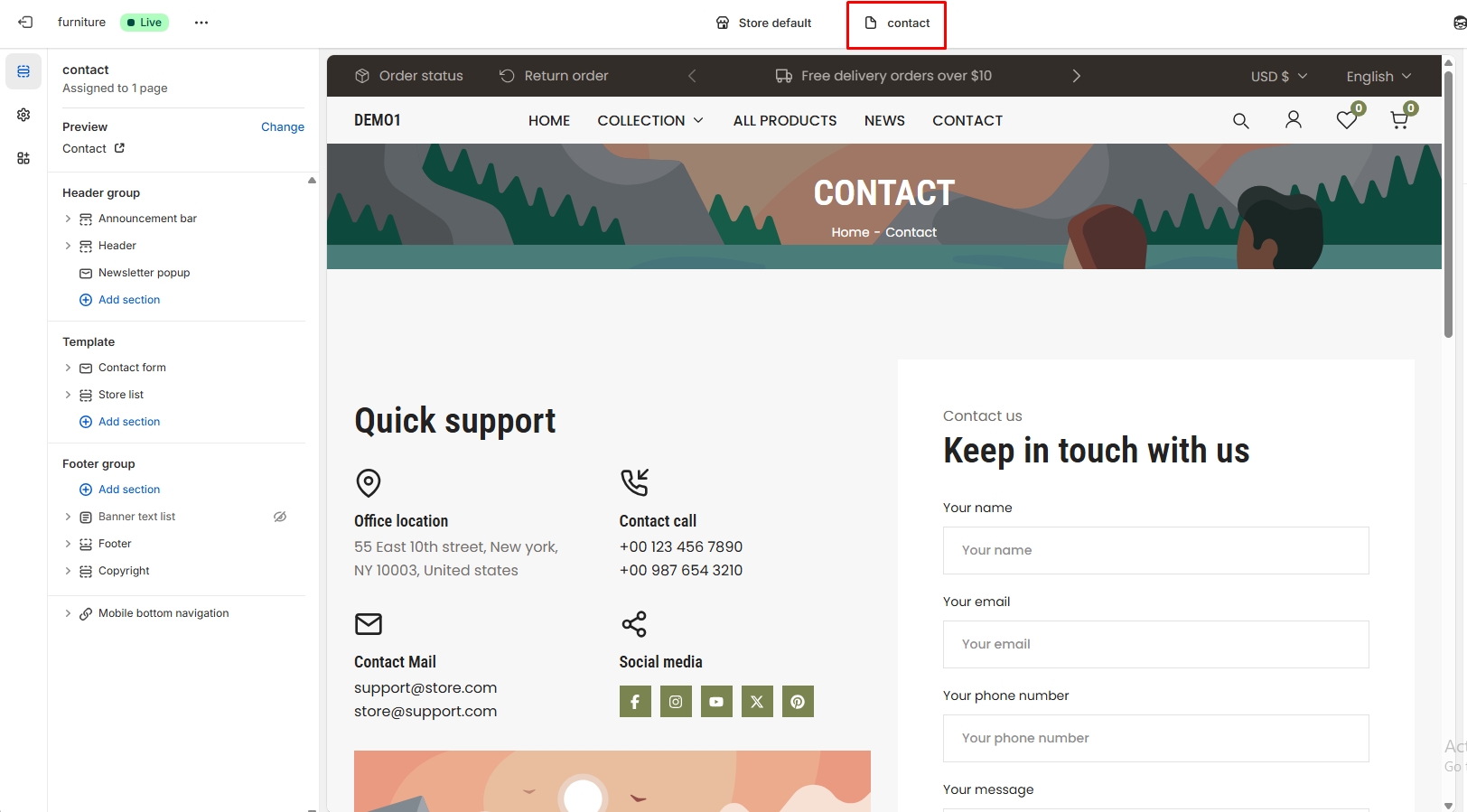Click the Your email input field
Screen dimensions: 1467x812
point(1155,644)
